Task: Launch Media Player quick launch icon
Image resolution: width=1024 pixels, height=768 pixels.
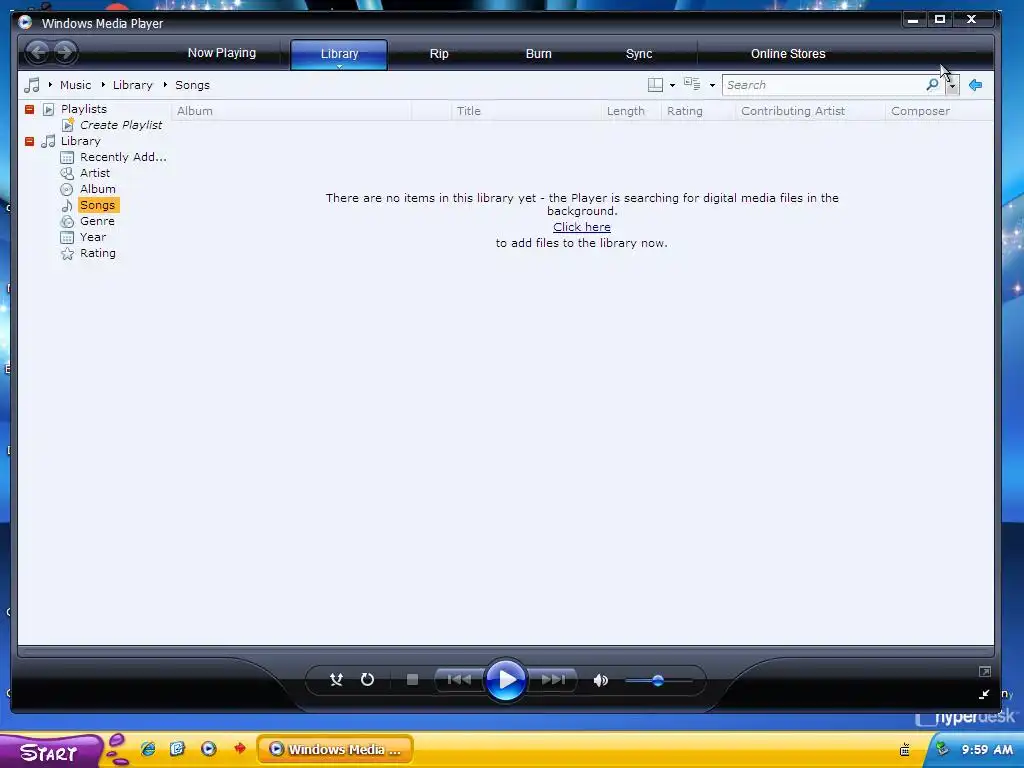Action: [208, 749]
